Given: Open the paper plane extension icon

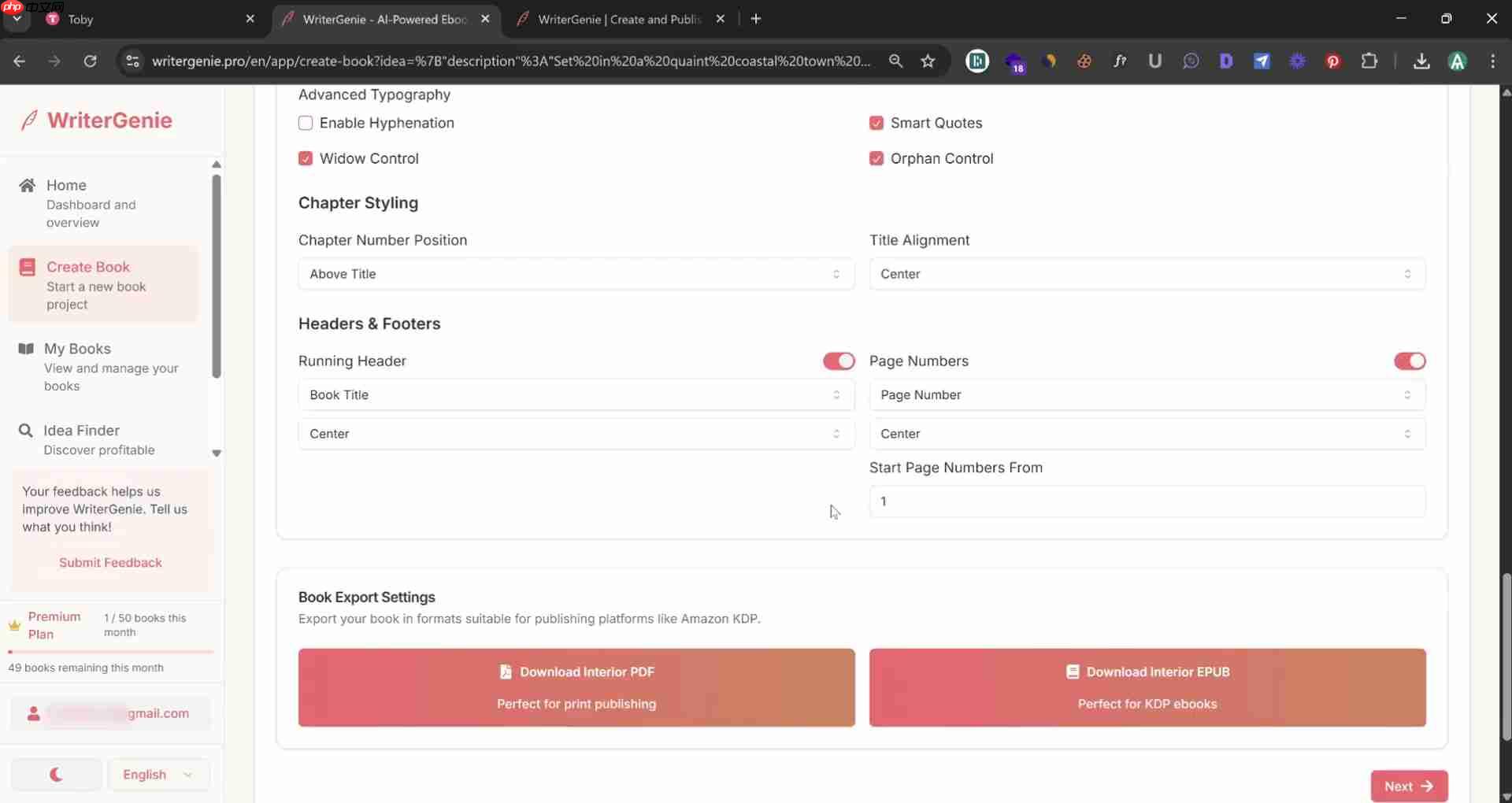Looking at the screenshot, I should point(1262,61).
